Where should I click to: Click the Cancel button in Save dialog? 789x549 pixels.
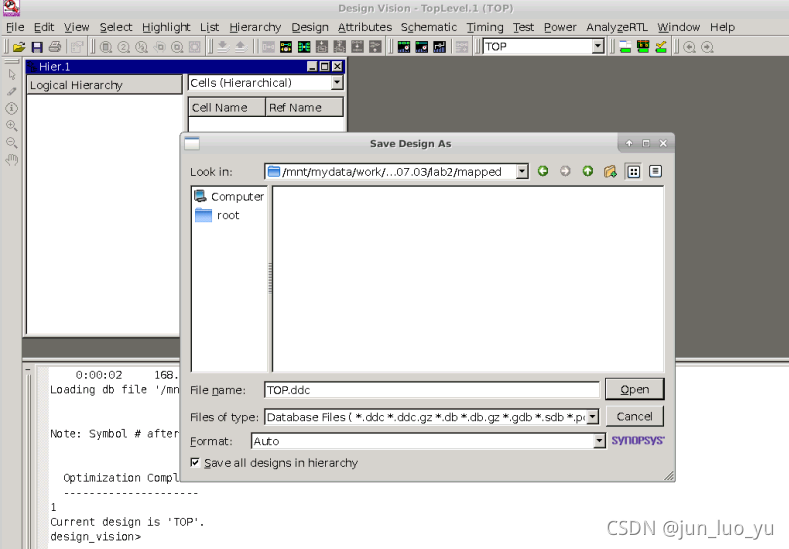[x=635, y=417]
